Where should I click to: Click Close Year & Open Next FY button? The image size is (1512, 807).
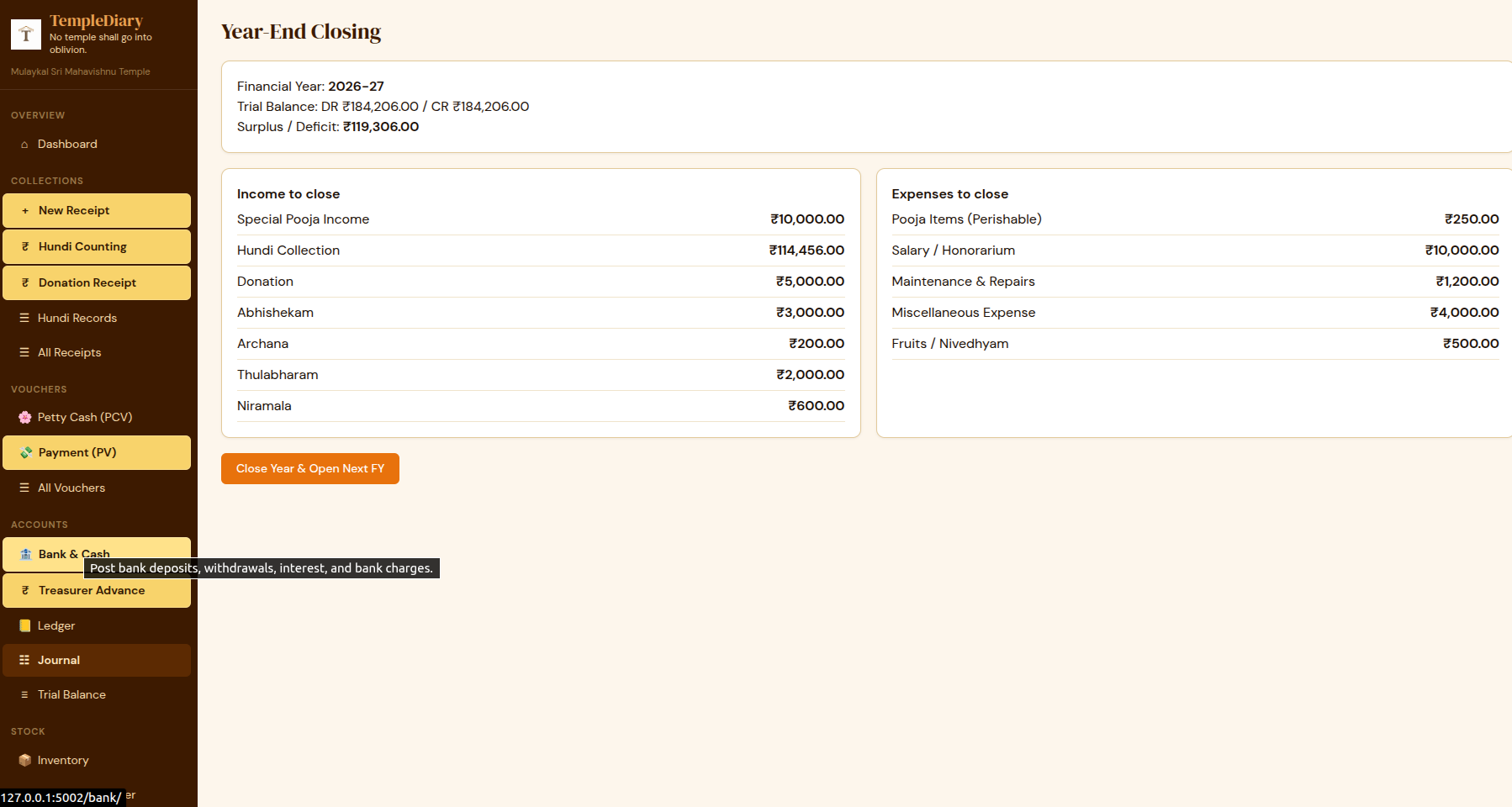(310, 469)
